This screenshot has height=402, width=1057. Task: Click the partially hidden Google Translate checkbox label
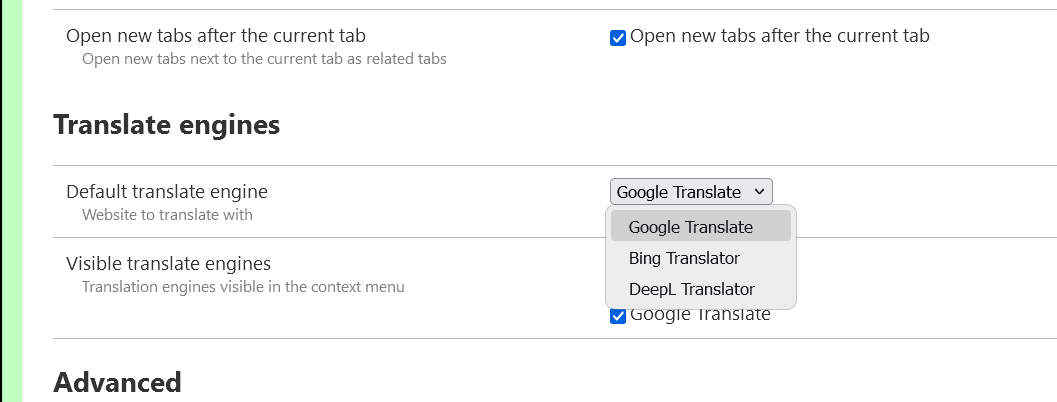pos(700,316)
